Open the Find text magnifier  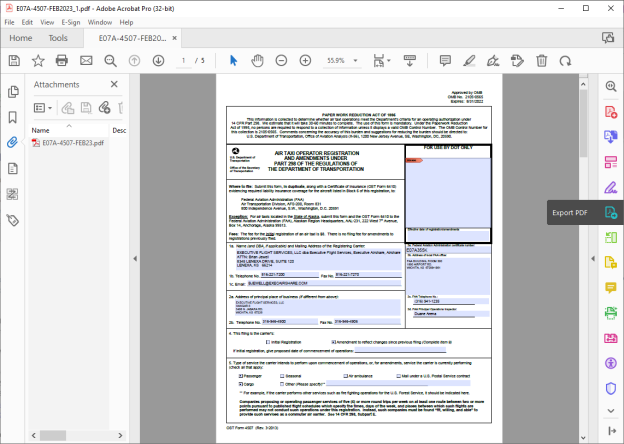(x=110, y=60)
